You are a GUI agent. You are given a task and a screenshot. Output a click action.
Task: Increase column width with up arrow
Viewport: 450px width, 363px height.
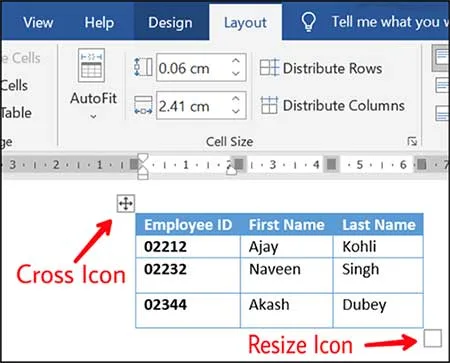coord(236,99)
